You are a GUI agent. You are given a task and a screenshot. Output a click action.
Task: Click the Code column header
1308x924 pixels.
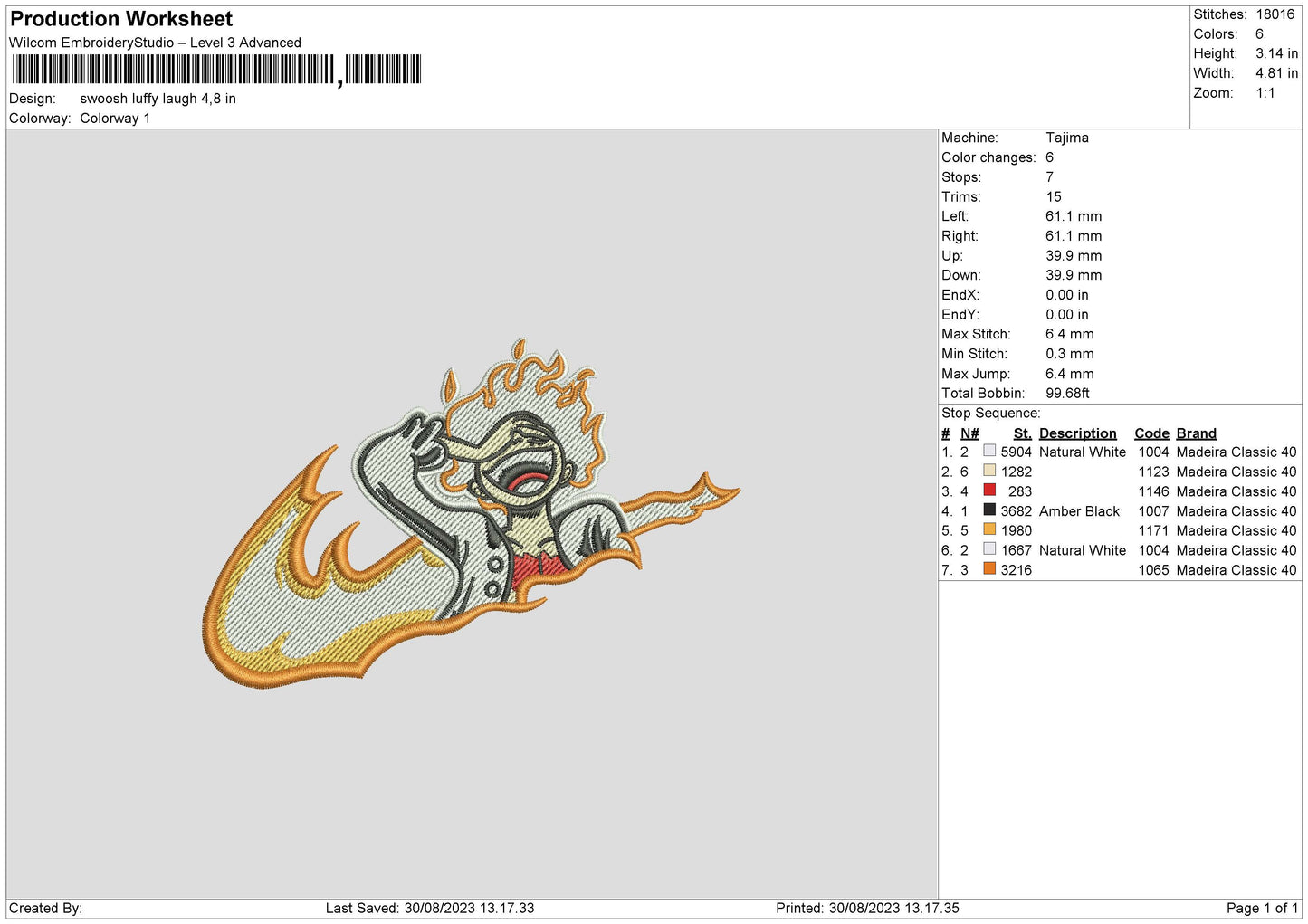[x=1151, y=433]
